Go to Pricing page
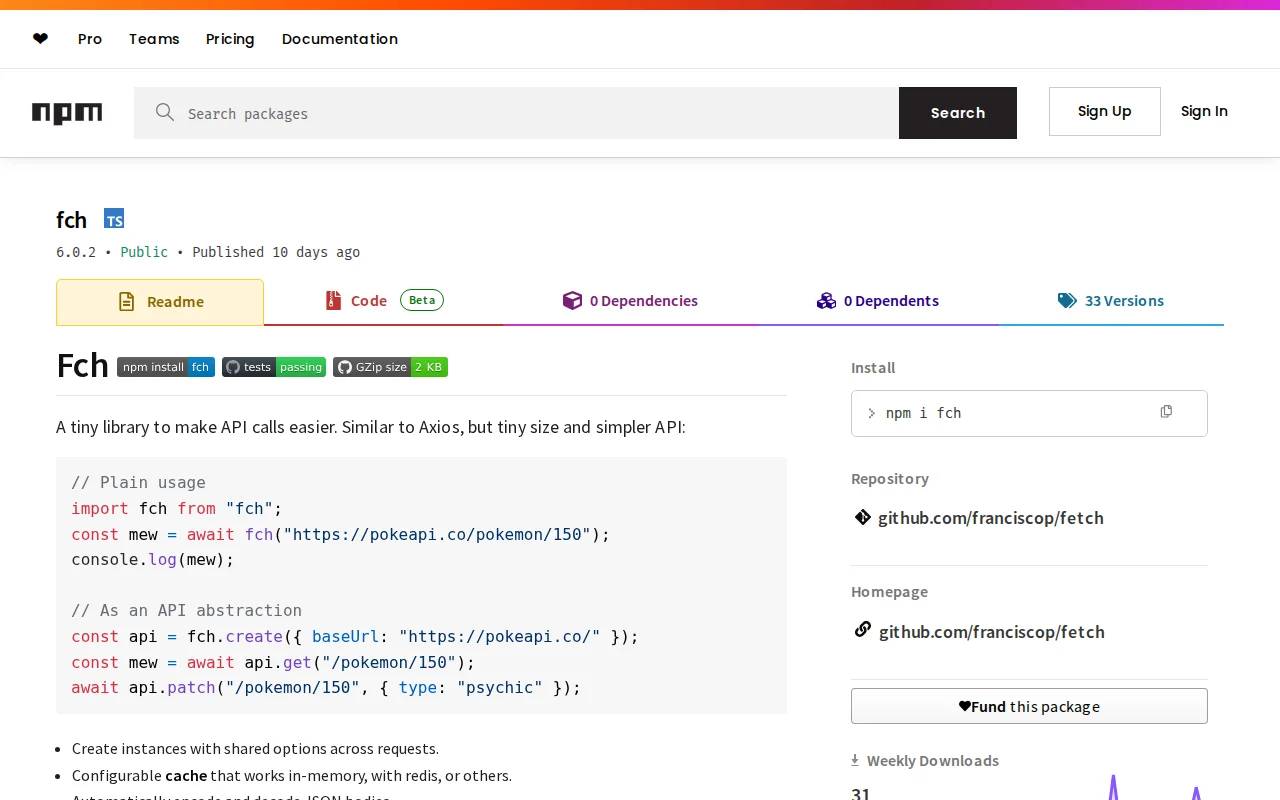 230,39
